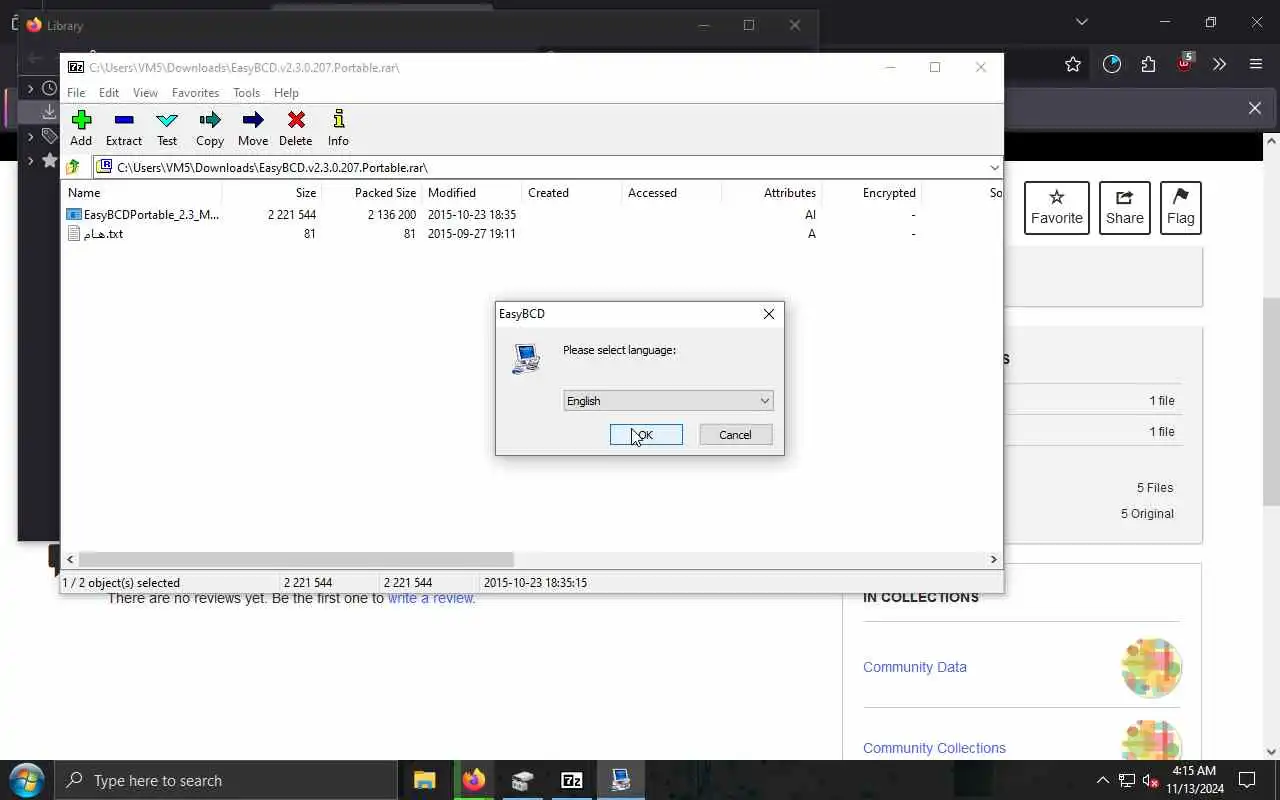Open muted volume icon in system tray
The image size is (1280, 800).
click(x=1151, y=780)
